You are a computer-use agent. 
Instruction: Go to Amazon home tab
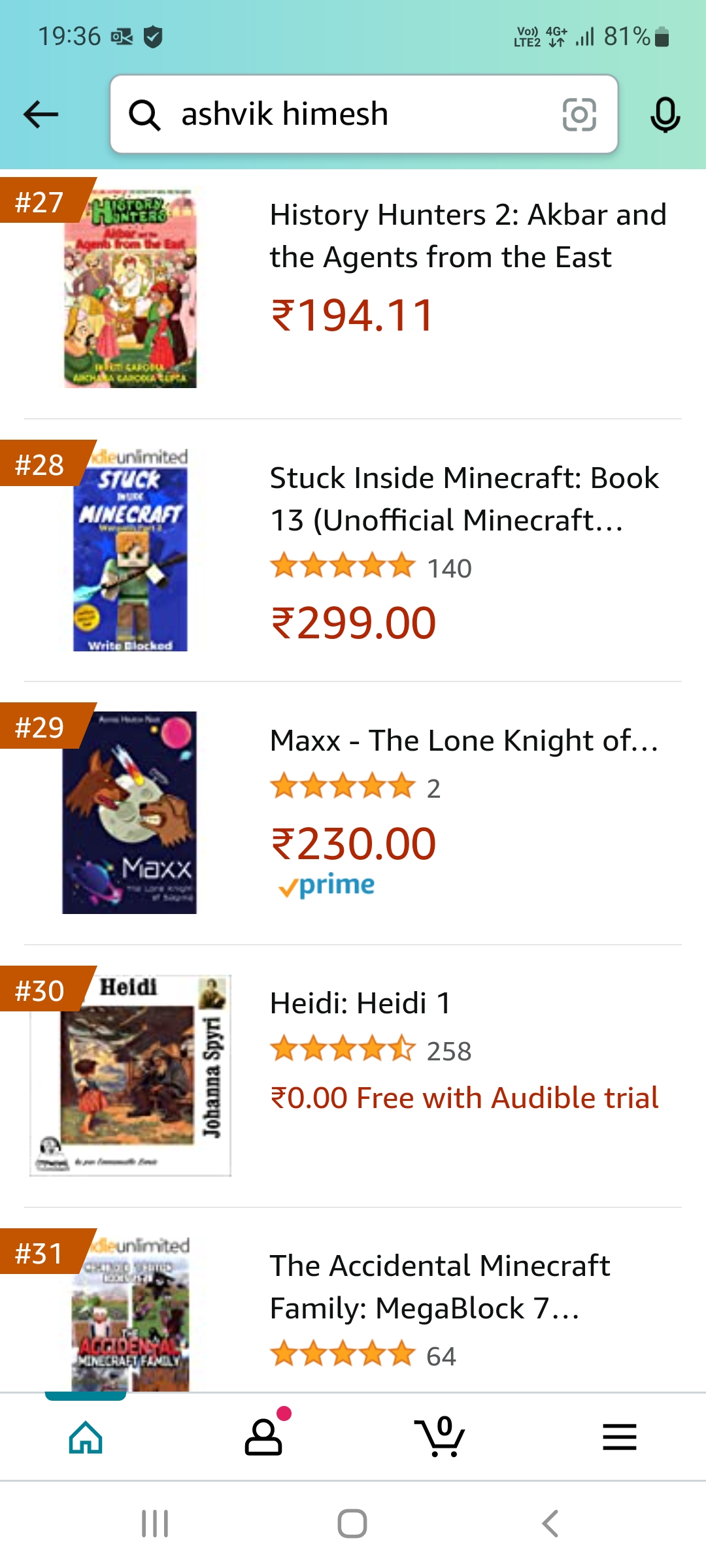click(x=86, y=1437)
